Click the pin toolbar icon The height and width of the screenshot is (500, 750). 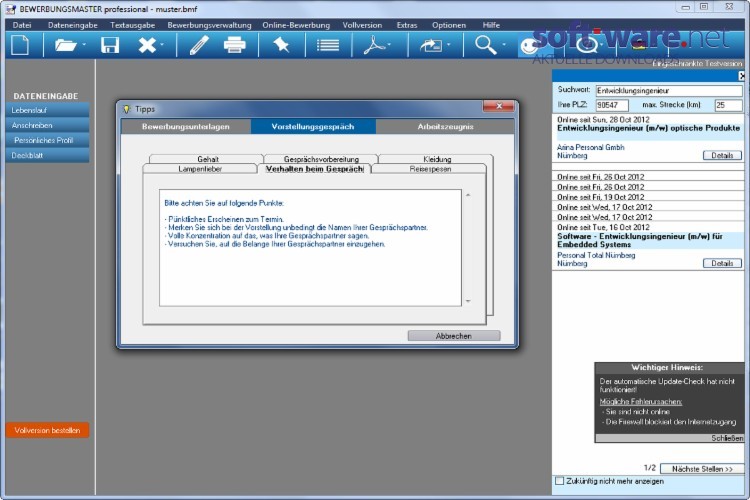[281, 45]
